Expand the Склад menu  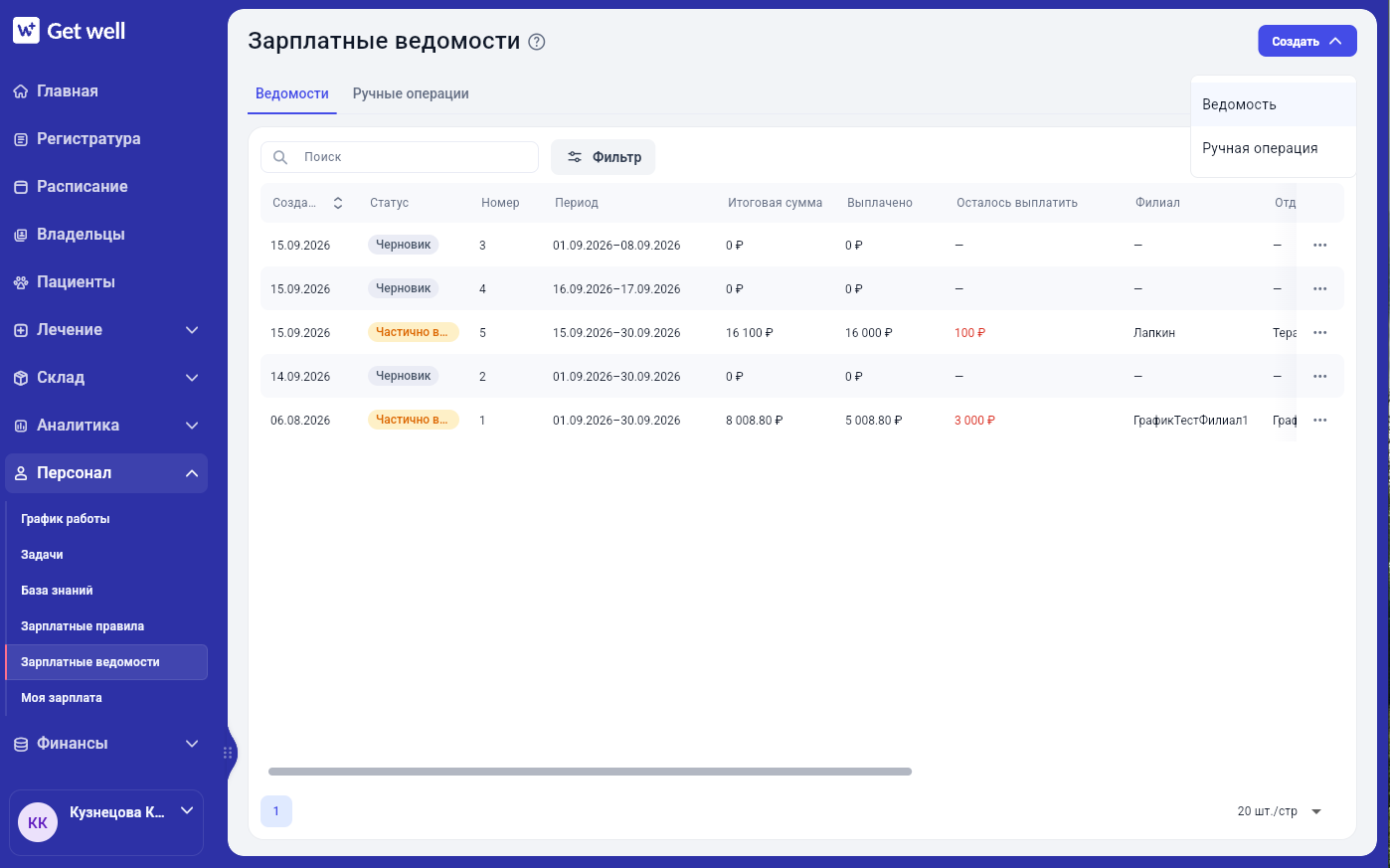106,378
